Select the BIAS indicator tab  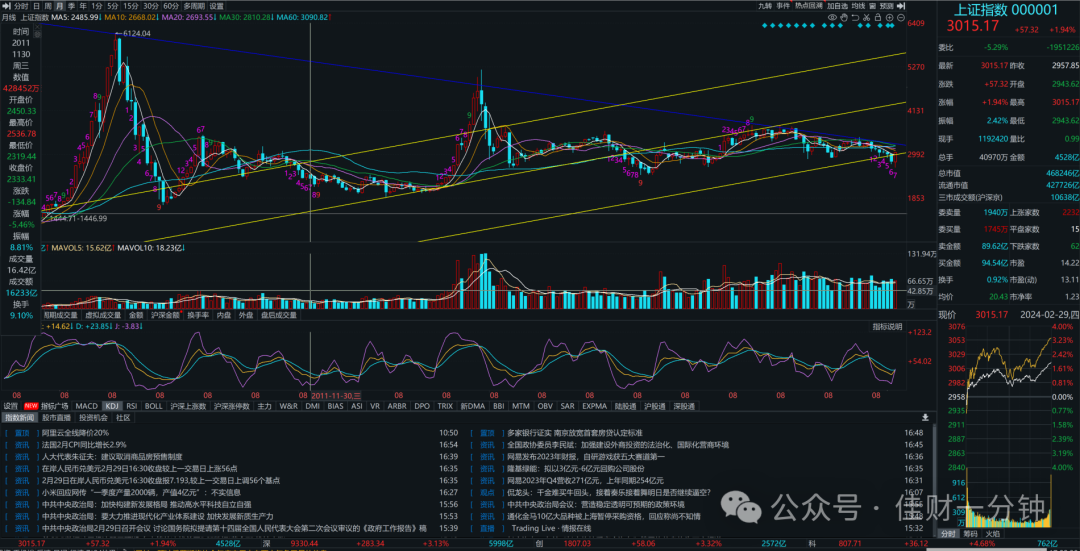[335, 406]
